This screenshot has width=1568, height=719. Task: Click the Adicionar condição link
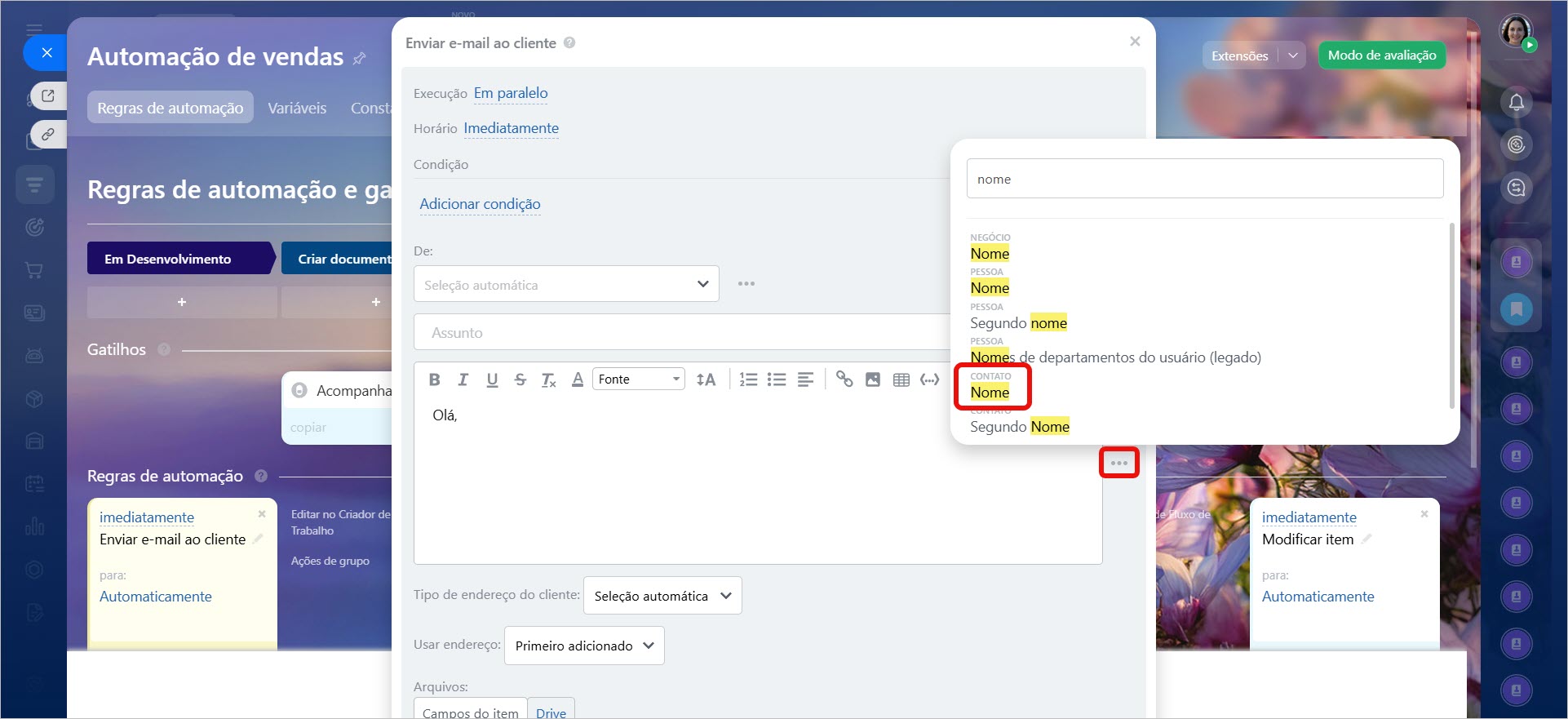[480, 204]
